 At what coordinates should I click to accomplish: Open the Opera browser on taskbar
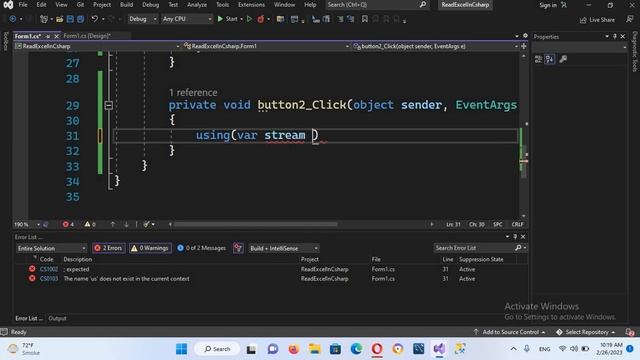point(377,349)
